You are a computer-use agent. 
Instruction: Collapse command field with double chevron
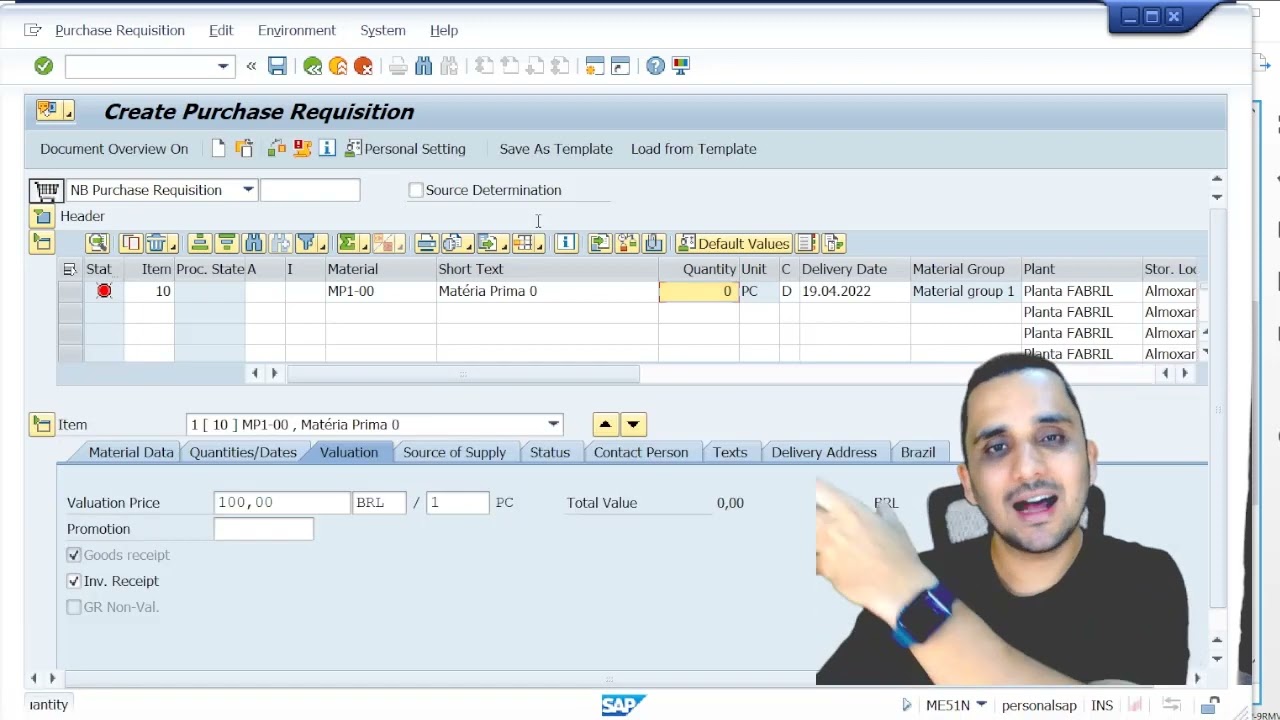[x=251, y=66]
